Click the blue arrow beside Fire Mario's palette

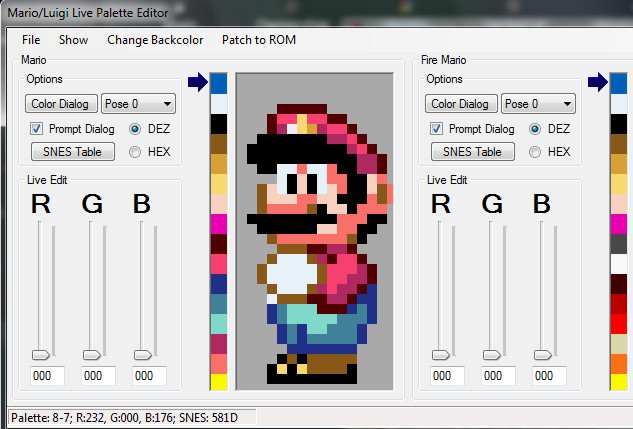pyautogui.click(x=597, y=83)
